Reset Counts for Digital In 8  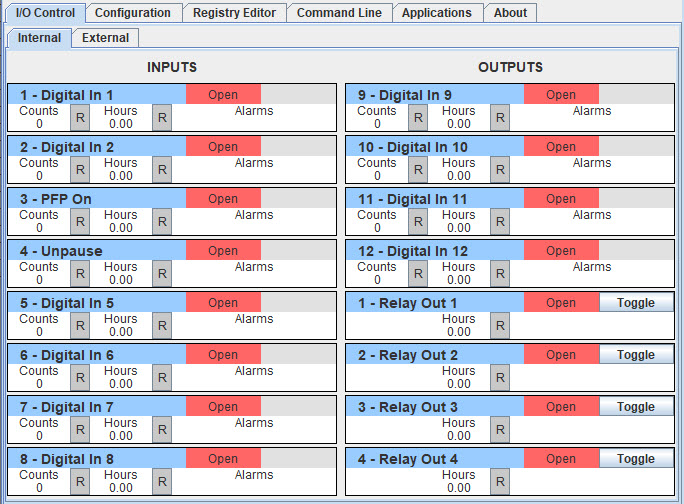[x=80, y=481]
